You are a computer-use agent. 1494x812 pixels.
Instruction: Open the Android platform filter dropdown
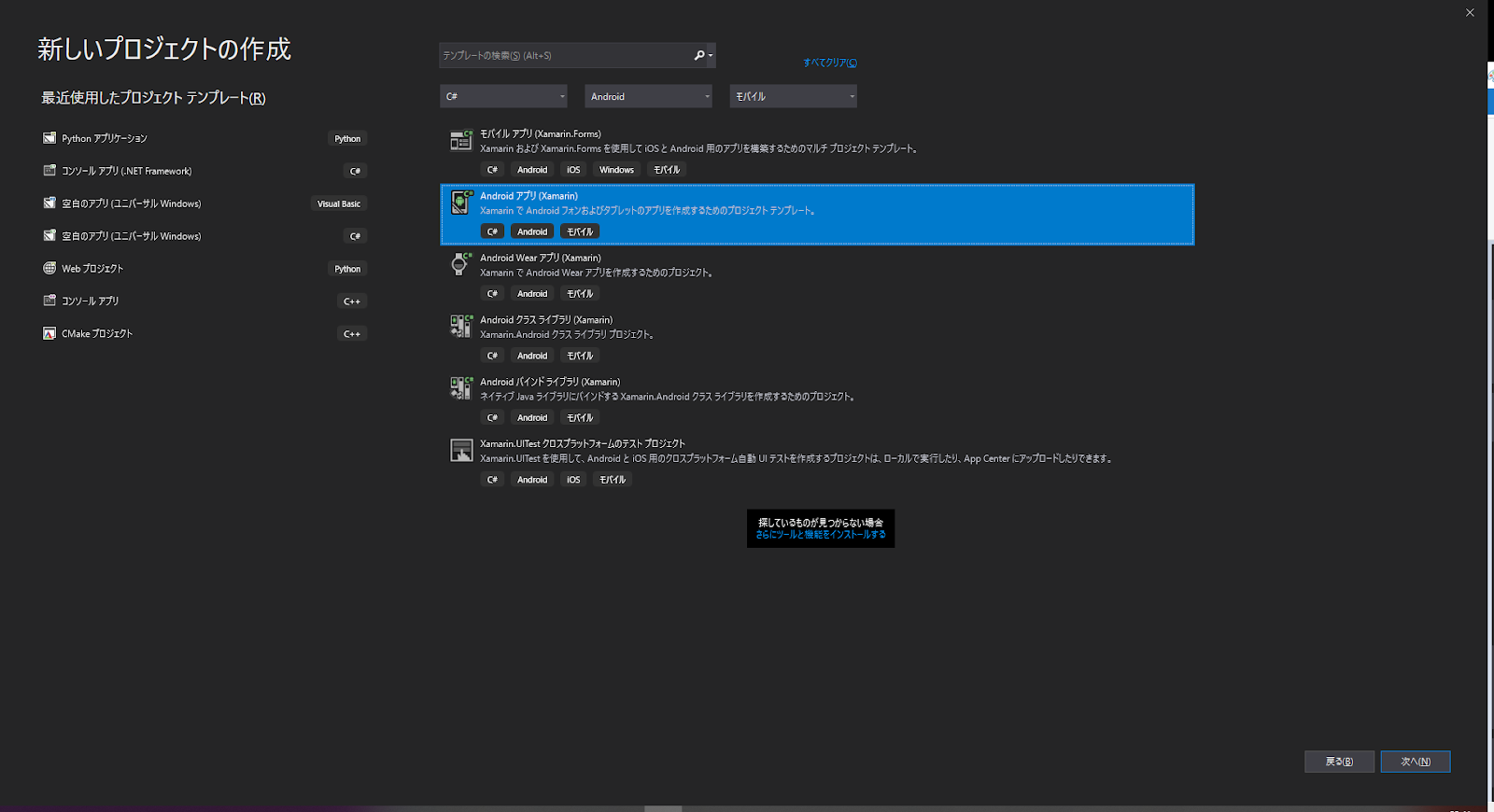[648, 96]
